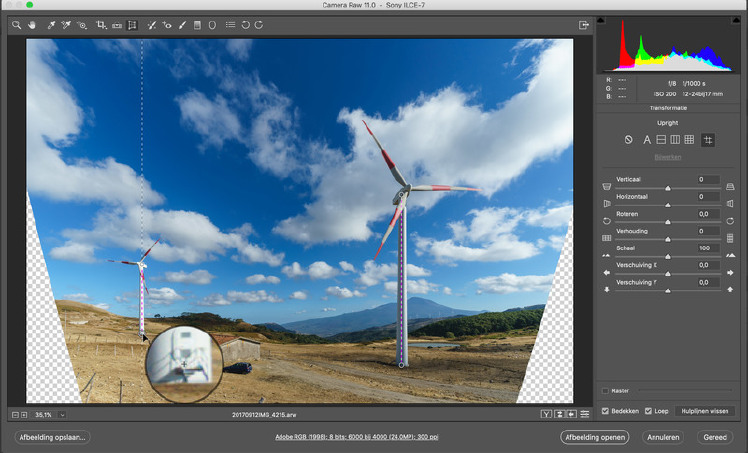This screenshot has height=453, width=748.
Task: Select the Spot Removal tool
Action: [151, 25]
